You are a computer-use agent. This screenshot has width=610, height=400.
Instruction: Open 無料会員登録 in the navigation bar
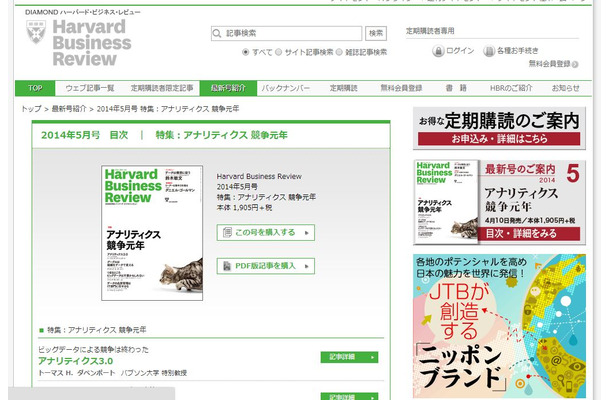point(401,88)
